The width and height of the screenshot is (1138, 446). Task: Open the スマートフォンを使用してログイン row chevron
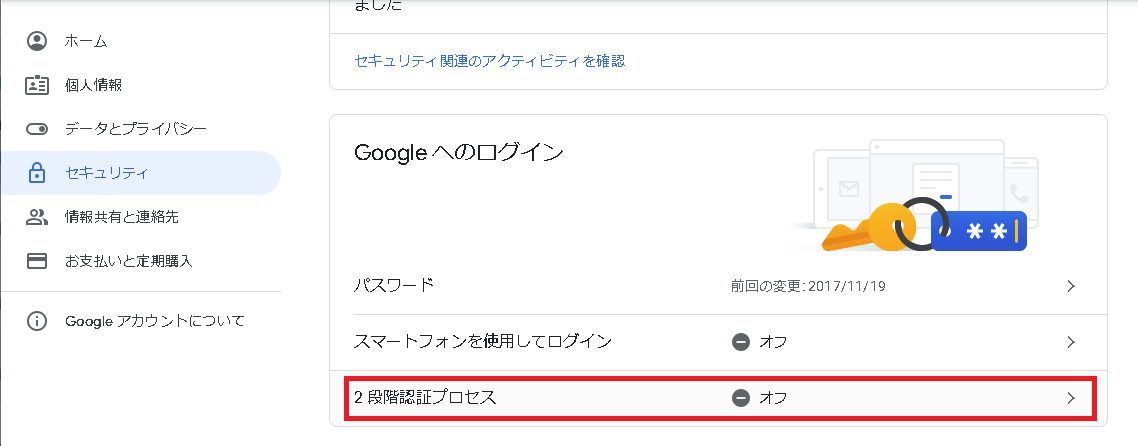pyautogui.click(x=1071, y=342)
